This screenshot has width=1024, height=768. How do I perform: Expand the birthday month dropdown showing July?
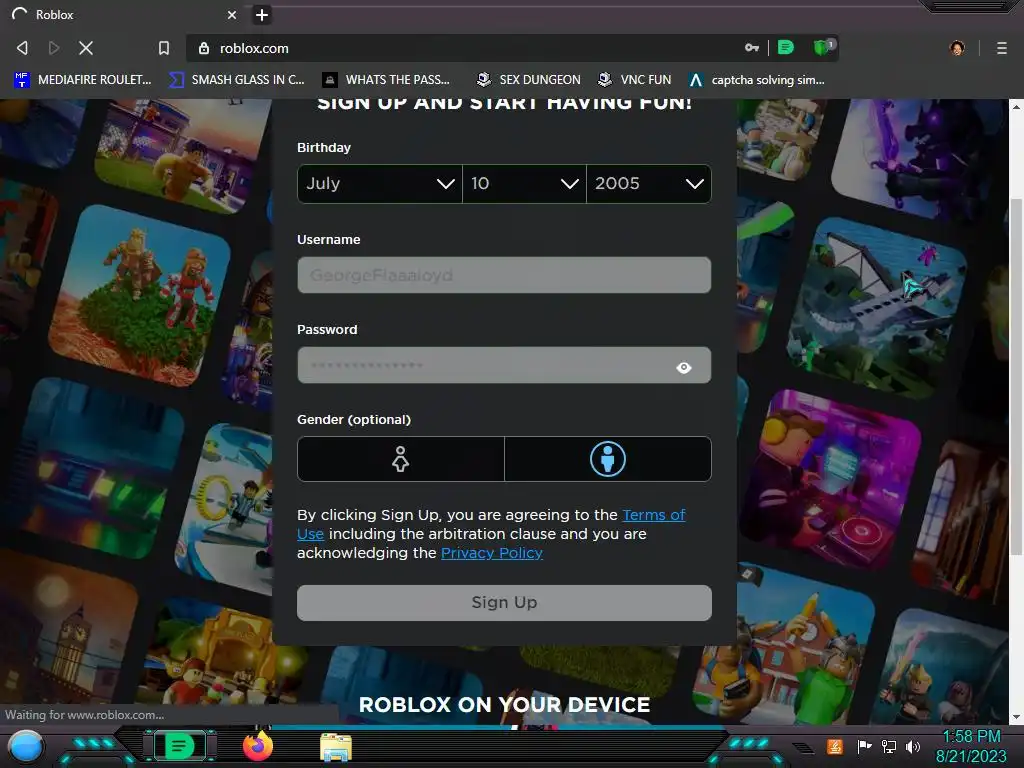point(379,184)
